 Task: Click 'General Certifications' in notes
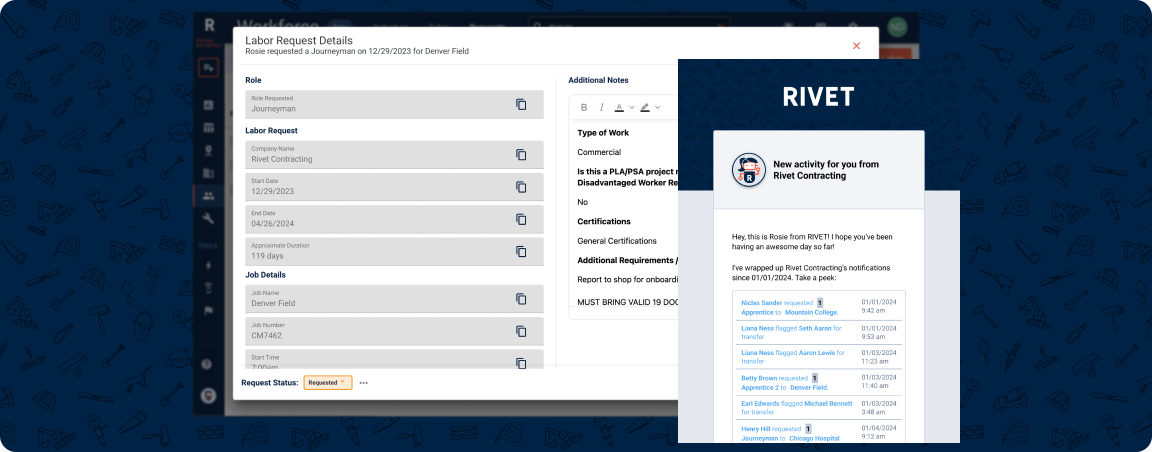[616, 240]
